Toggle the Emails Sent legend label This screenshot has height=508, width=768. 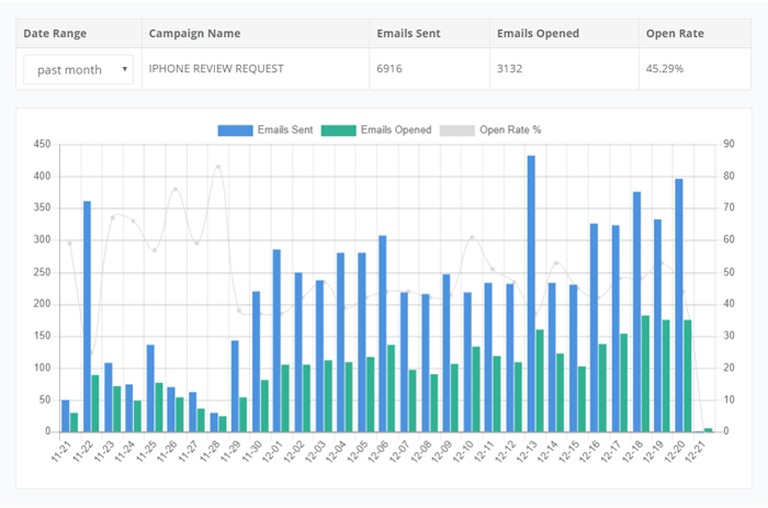pos(285,129)
